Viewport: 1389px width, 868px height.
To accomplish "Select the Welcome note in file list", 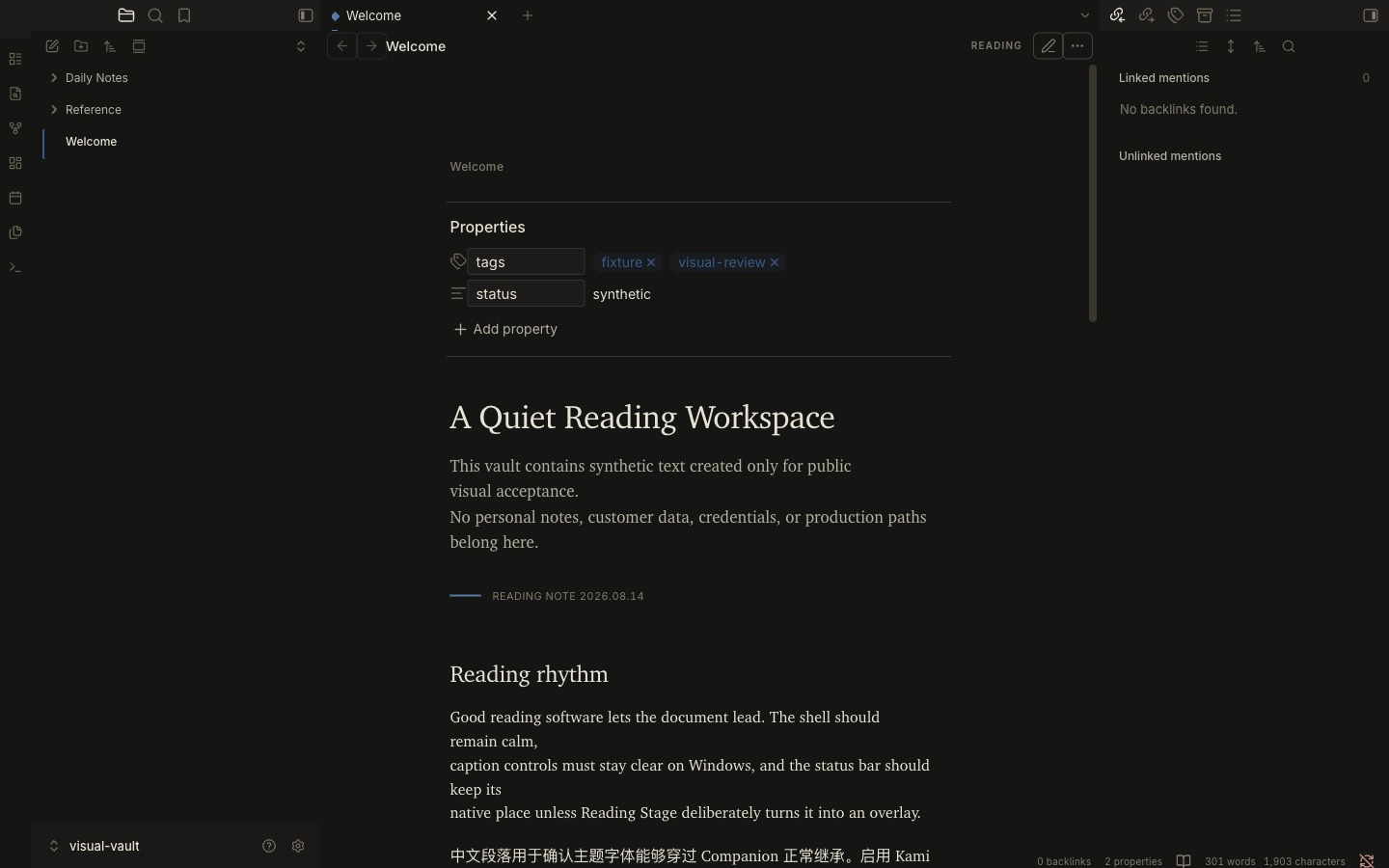I will point(180,142).
